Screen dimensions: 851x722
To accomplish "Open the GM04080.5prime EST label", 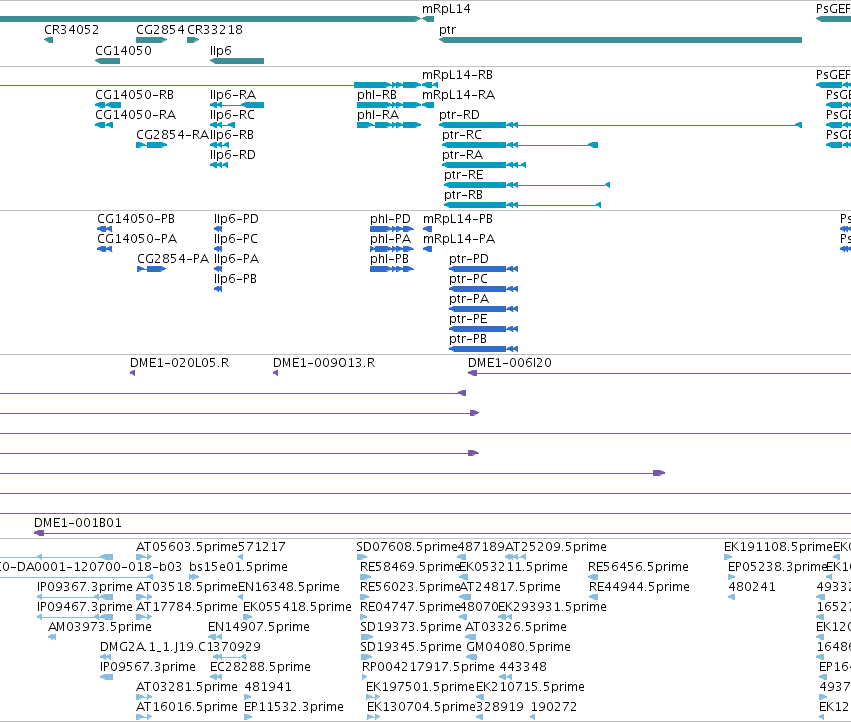I will [x=518, y=648].
